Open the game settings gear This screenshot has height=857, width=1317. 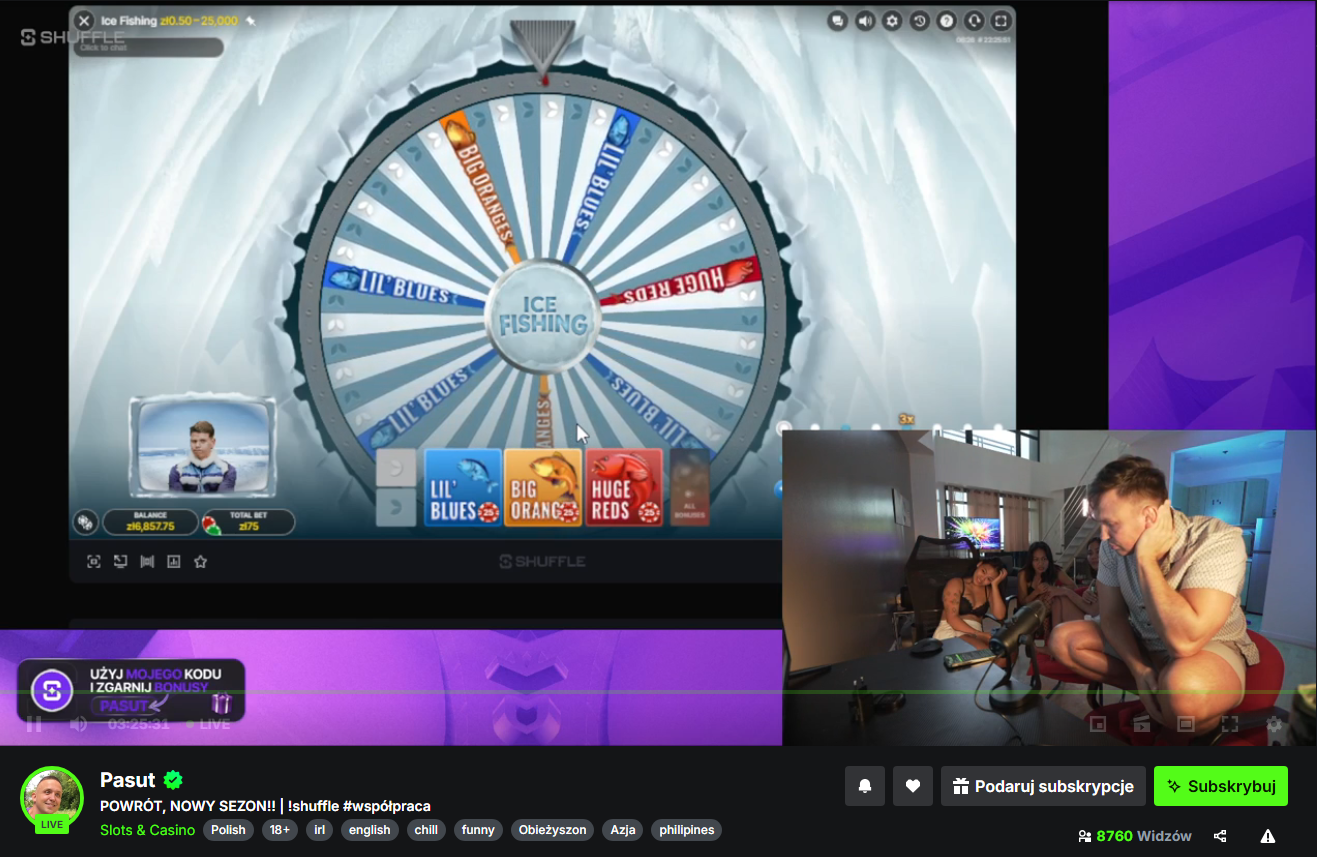pos(892,20)
